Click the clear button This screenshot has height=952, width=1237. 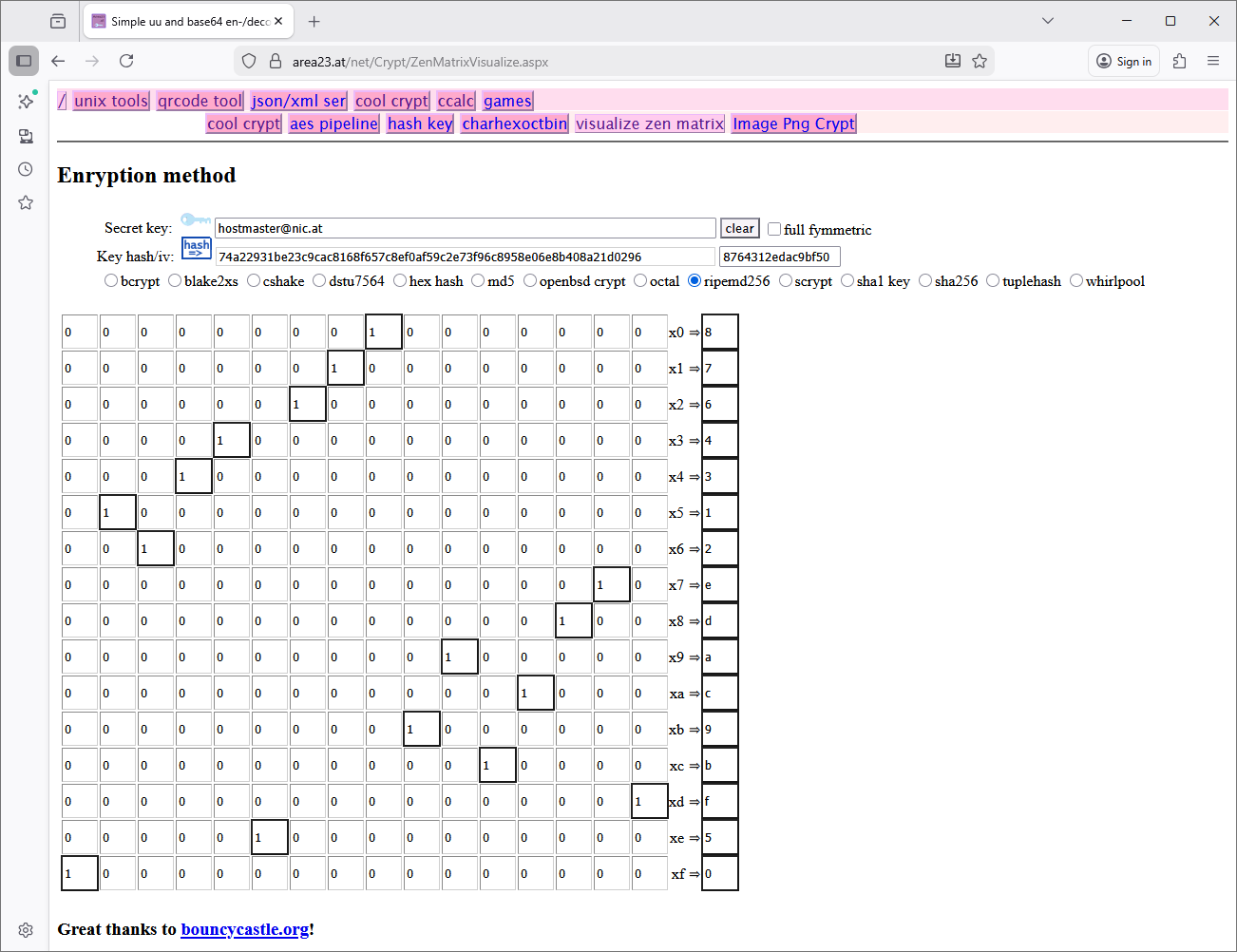point(740,228)
